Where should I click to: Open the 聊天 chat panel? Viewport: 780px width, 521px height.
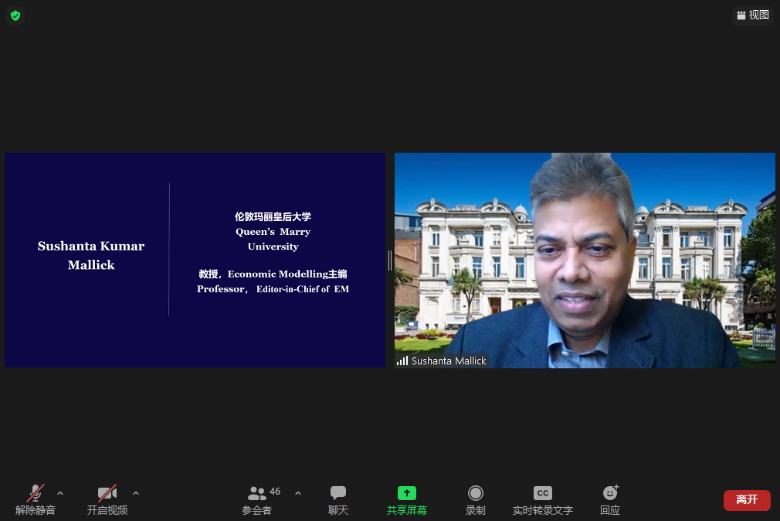pyautogui.click(x=338, y=498)
